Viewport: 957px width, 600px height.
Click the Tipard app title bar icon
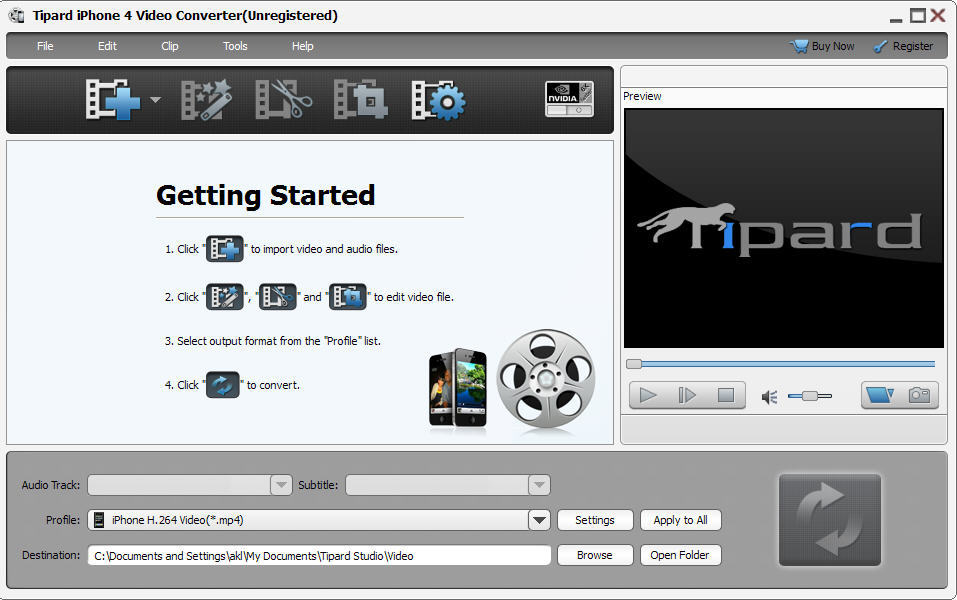pos(16,15)
